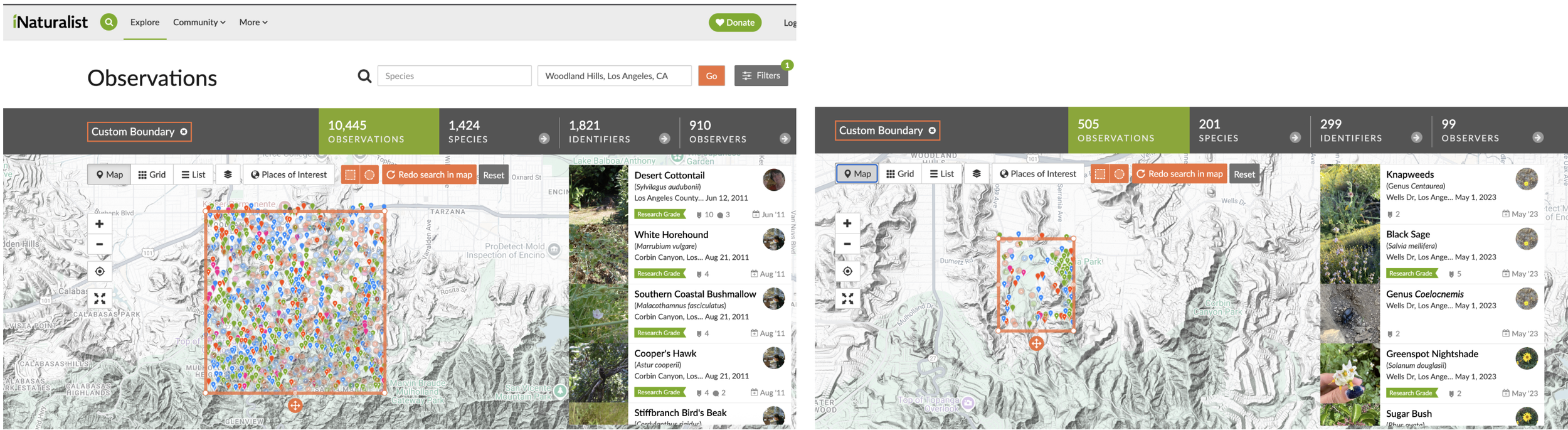Expand the More dropdown menu
The height and width of the screenshot is (430, 1568).
coord(253,23)
